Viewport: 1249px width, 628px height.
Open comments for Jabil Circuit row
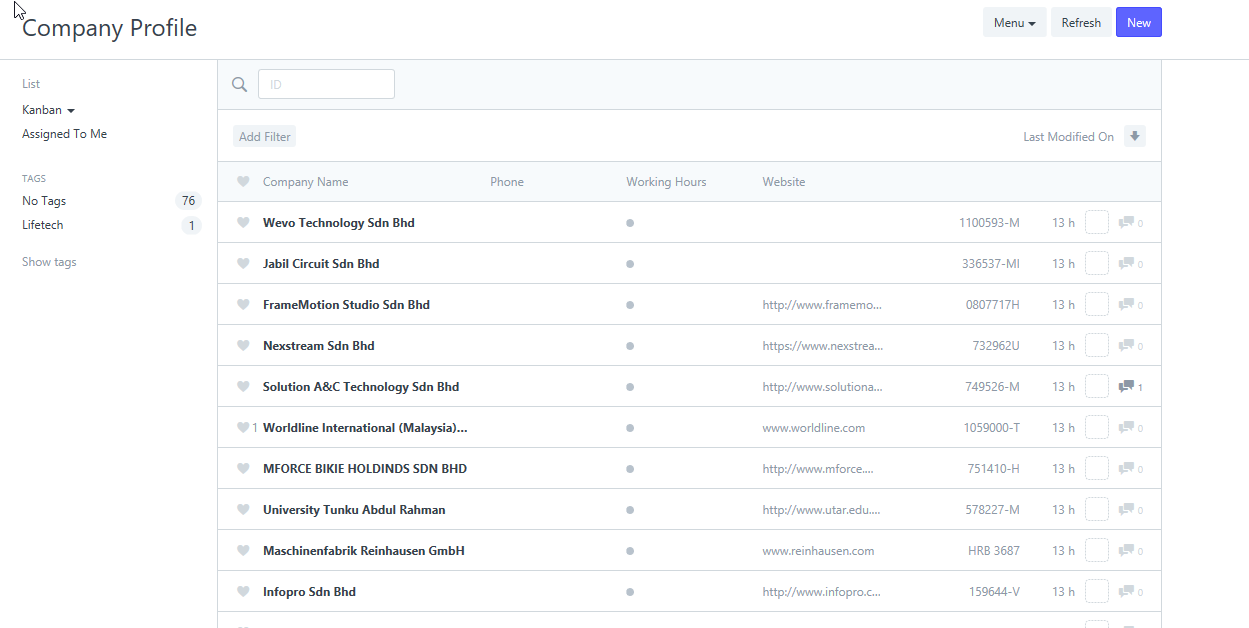1130,264
